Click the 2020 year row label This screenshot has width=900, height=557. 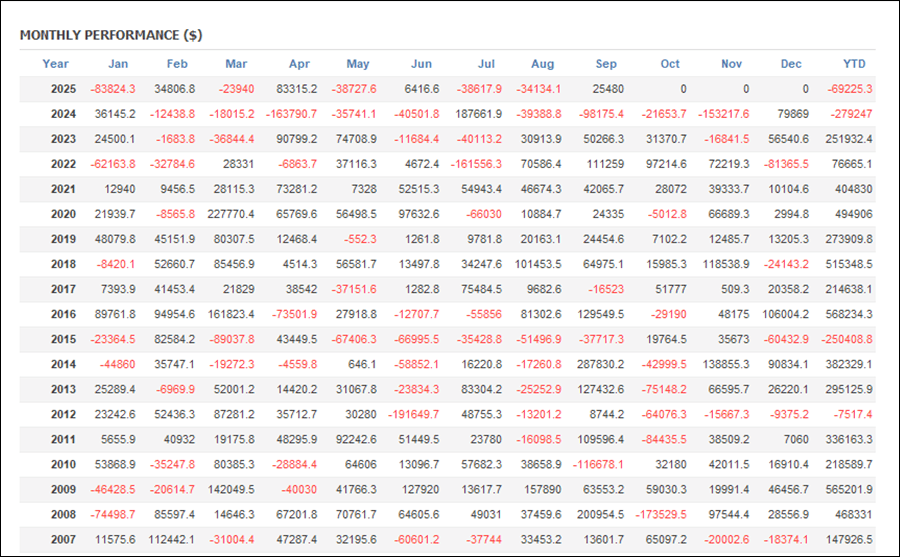coord(64,214)
